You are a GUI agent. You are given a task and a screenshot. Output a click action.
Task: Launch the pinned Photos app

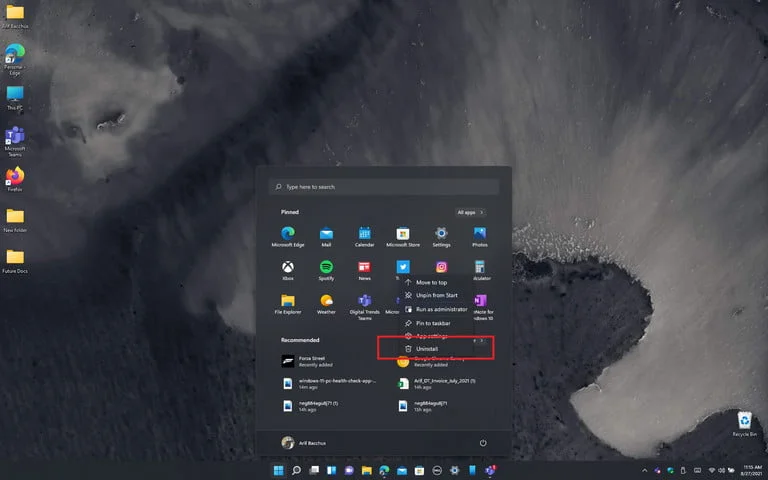click(480, 237)
